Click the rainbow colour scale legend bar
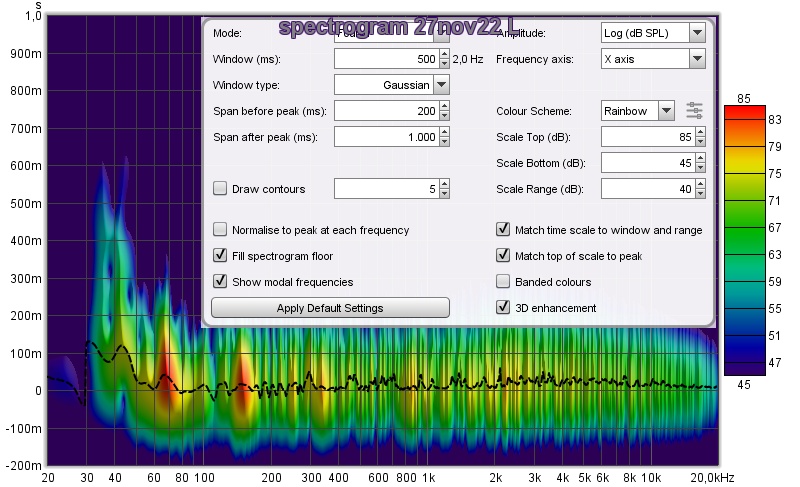800x487 pixels. [744, 240]
